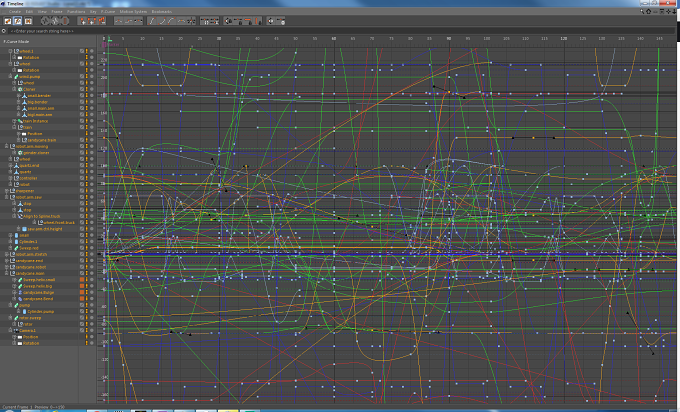This screenshot has height=412, width=680.
Task: Toggle orange marker on the train Instance row
Action: click(87, 121)
